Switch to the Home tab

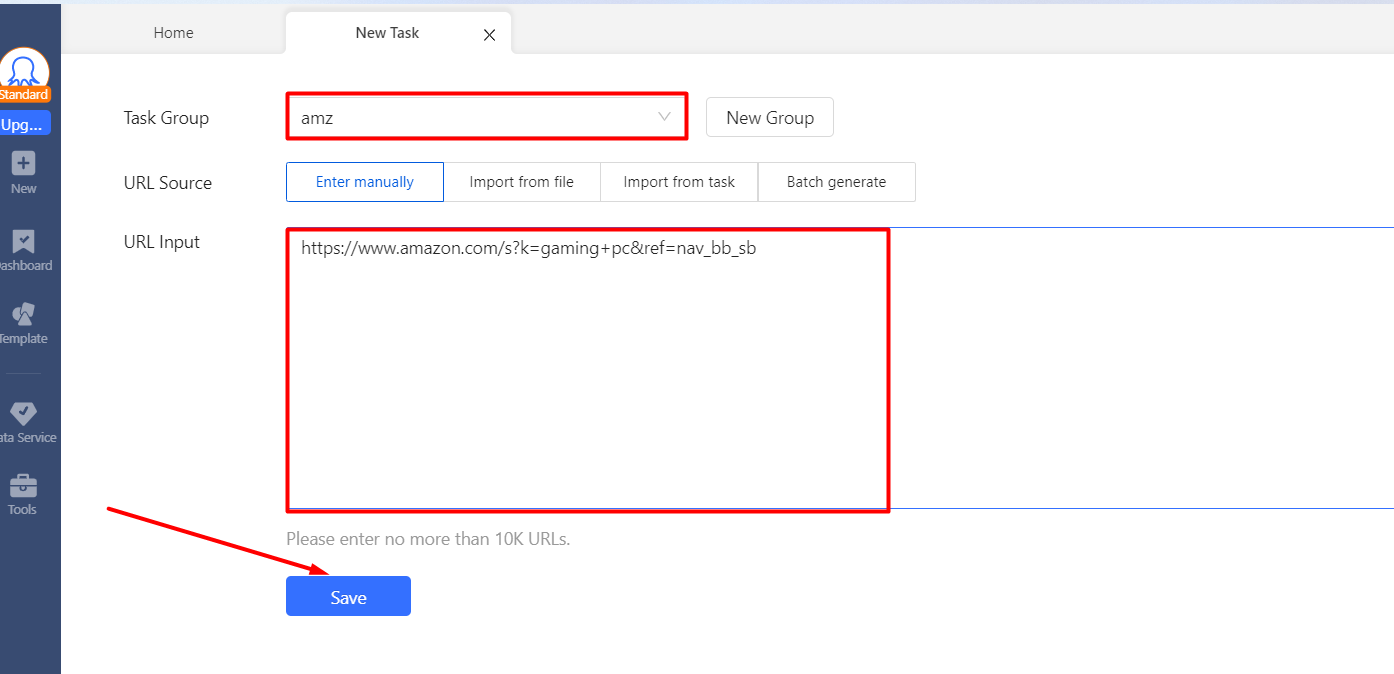pyautogui.click(x=173, y=32)
